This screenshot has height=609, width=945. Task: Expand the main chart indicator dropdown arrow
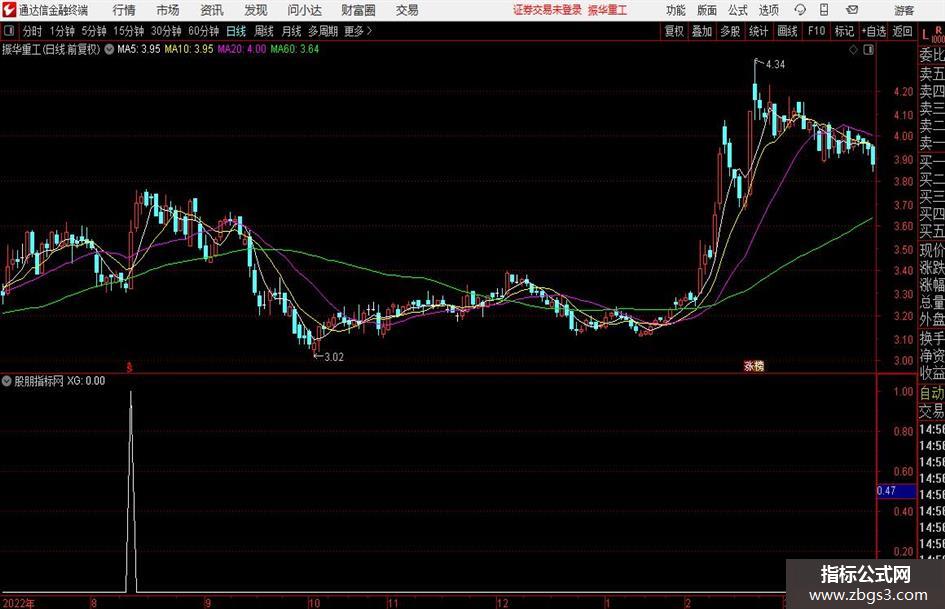pos(109,49)
